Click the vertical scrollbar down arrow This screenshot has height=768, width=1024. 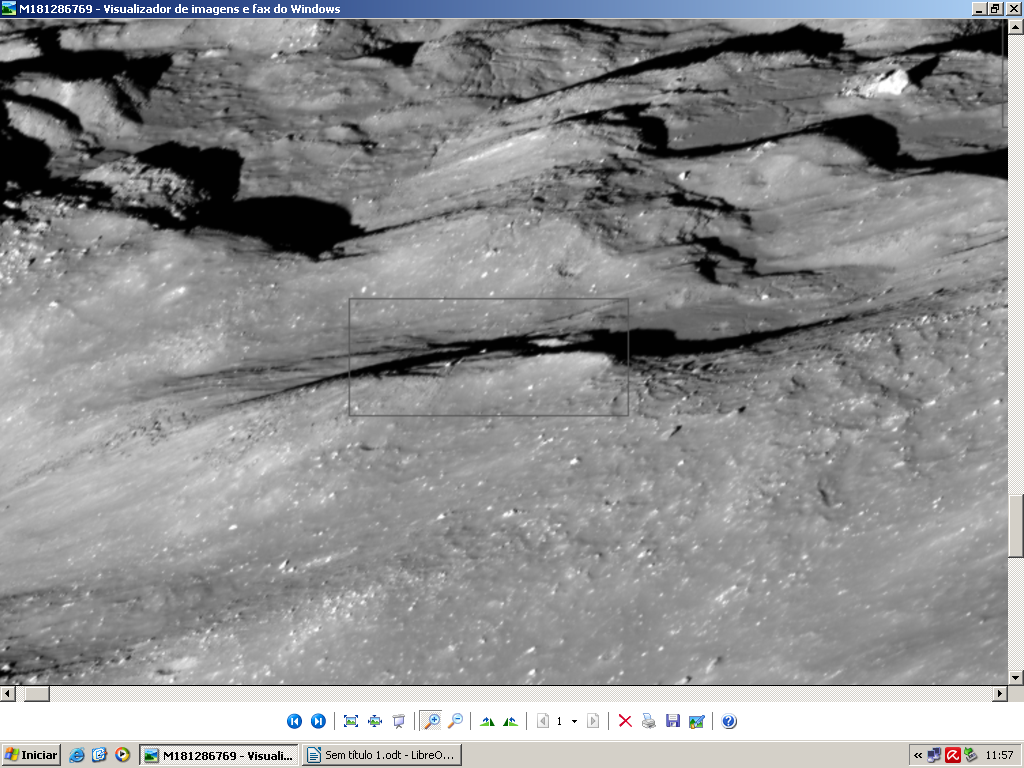[x=1016, y=677]
